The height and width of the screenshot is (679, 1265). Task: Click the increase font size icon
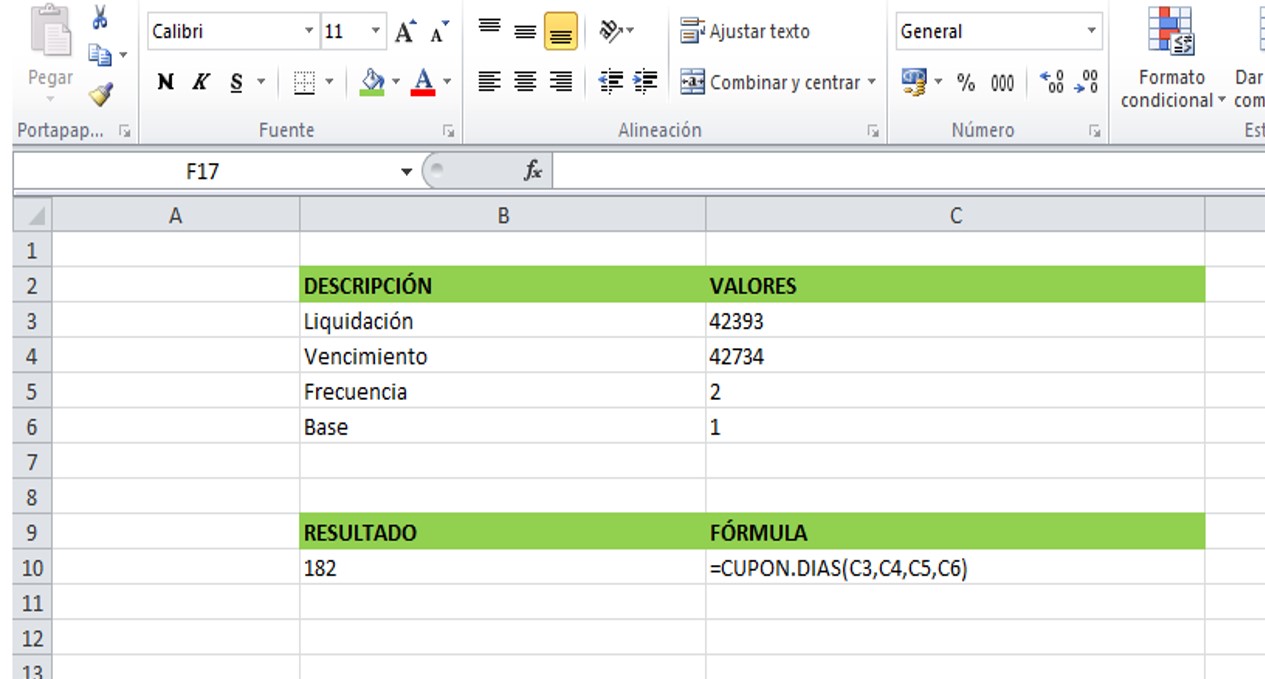tap(404, 32)
